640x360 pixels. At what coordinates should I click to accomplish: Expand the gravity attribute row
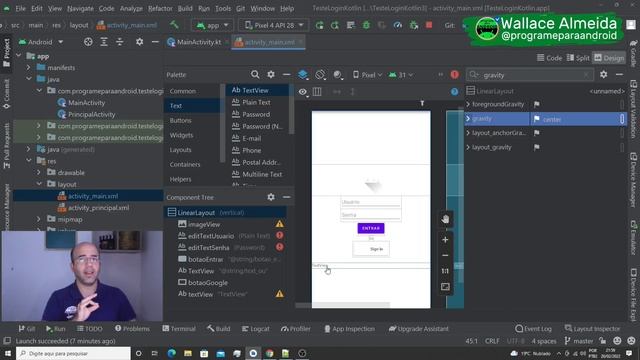coord(468,119)
